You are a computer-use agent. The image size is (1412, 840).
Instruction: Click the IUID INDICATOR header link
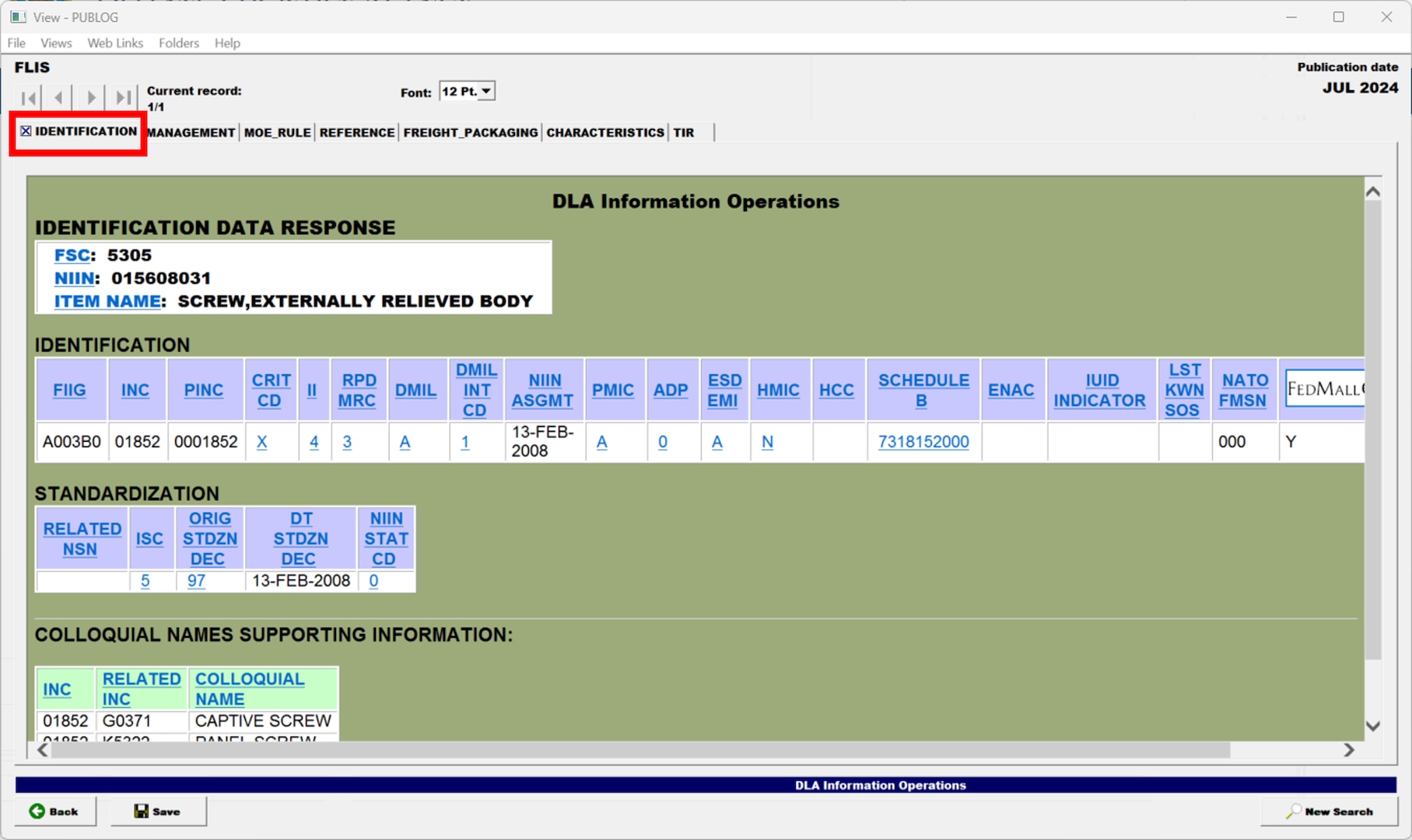click(1100, 390)
